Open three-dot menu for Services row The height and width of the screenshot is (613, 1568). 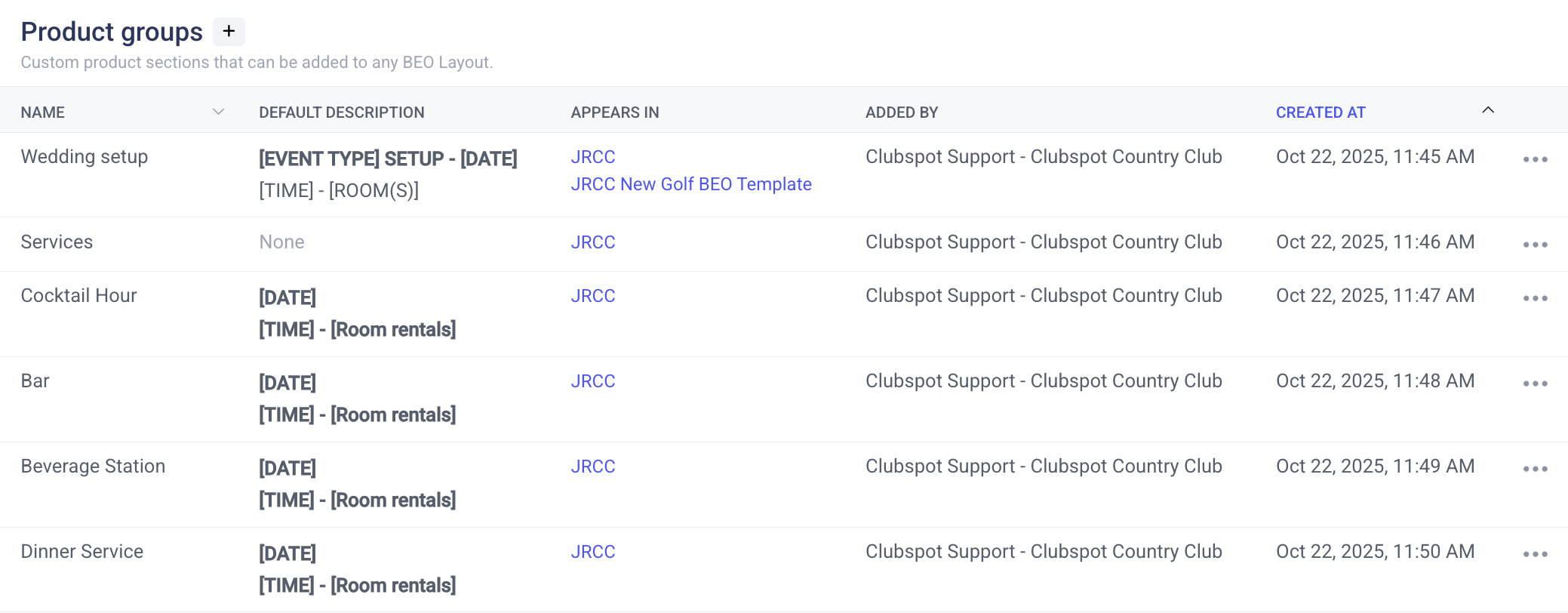(x=1535, y=245)
